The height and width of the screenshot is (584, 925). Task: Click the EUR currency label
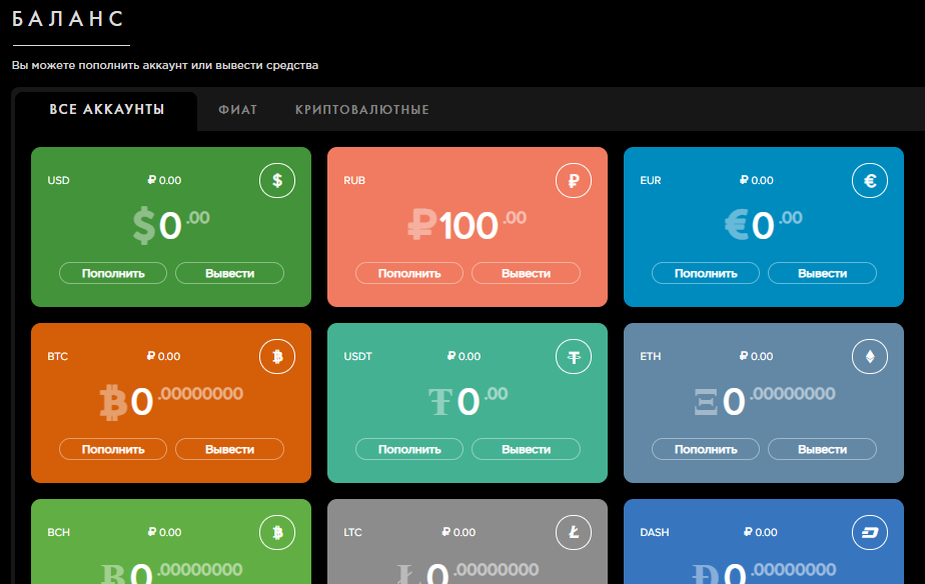(651, 181)
